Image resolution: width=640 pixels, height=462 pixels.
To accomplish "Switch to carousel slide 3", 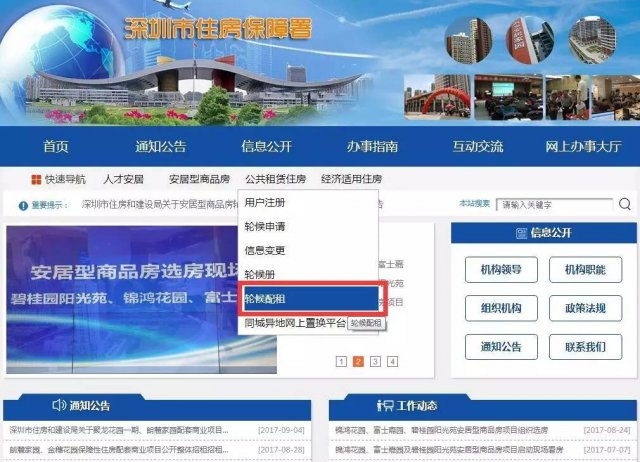I will [375, 361].
